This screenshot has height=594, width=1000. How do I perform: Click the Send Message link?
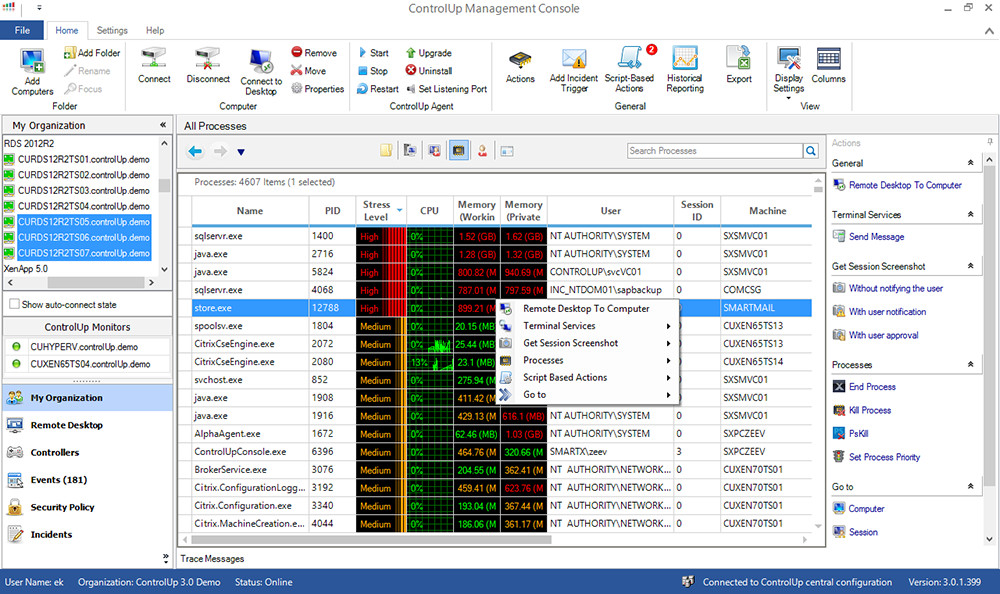[x=876, y=237]
